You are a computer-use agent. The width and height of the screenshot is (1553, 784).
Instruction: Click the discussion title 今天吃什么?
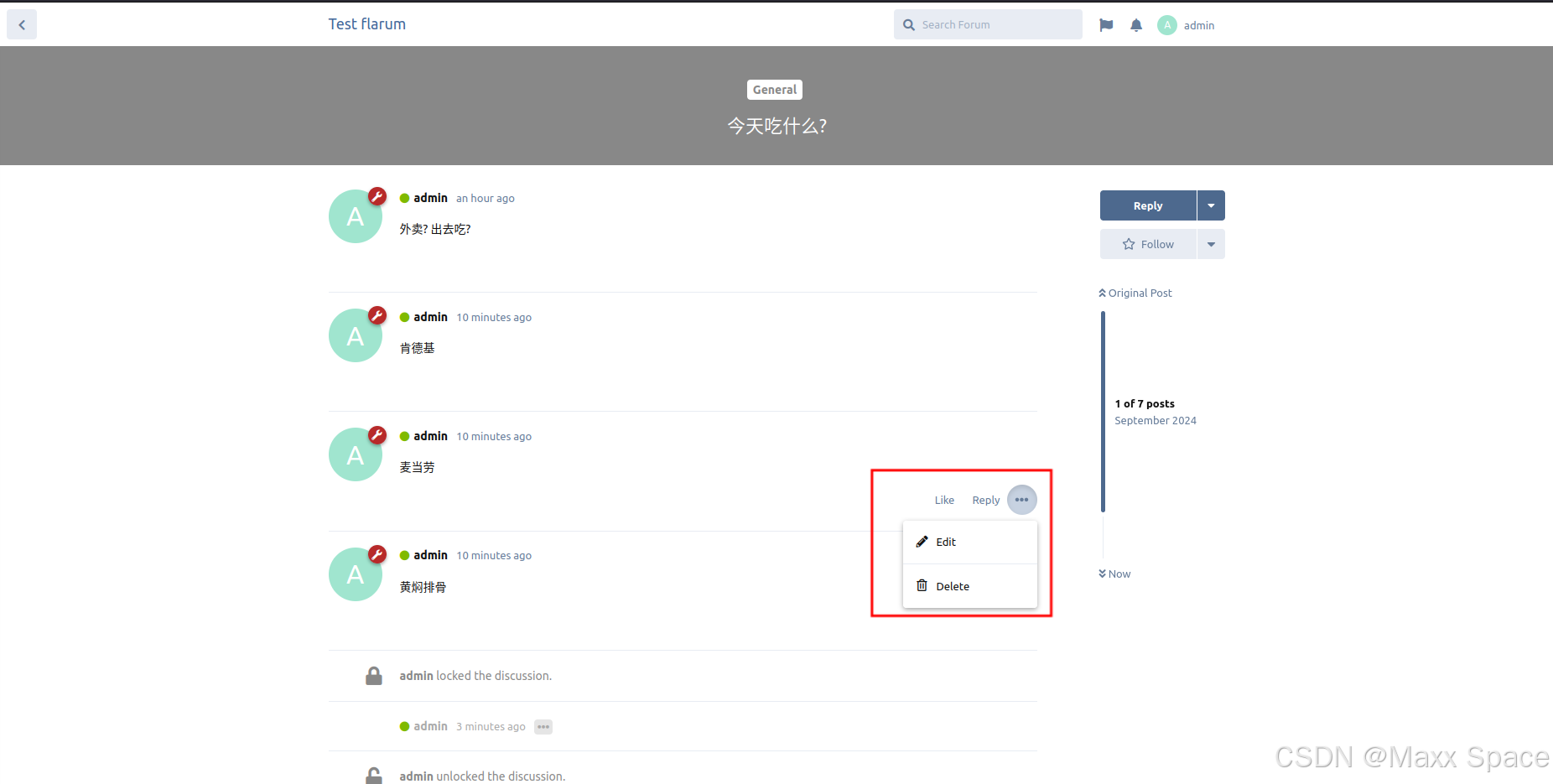(776, 126)
